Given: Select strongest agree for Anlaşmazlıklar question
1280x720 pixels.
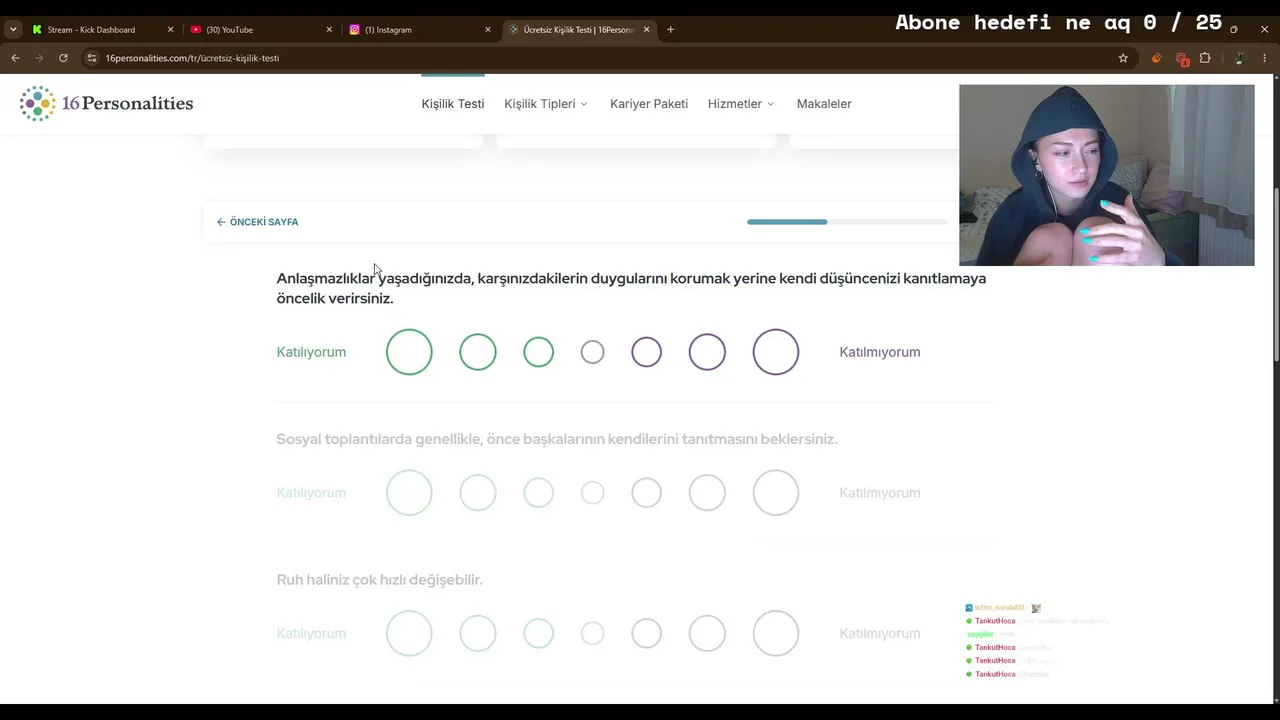Looking at the screenshot, I should click(409, 352).
